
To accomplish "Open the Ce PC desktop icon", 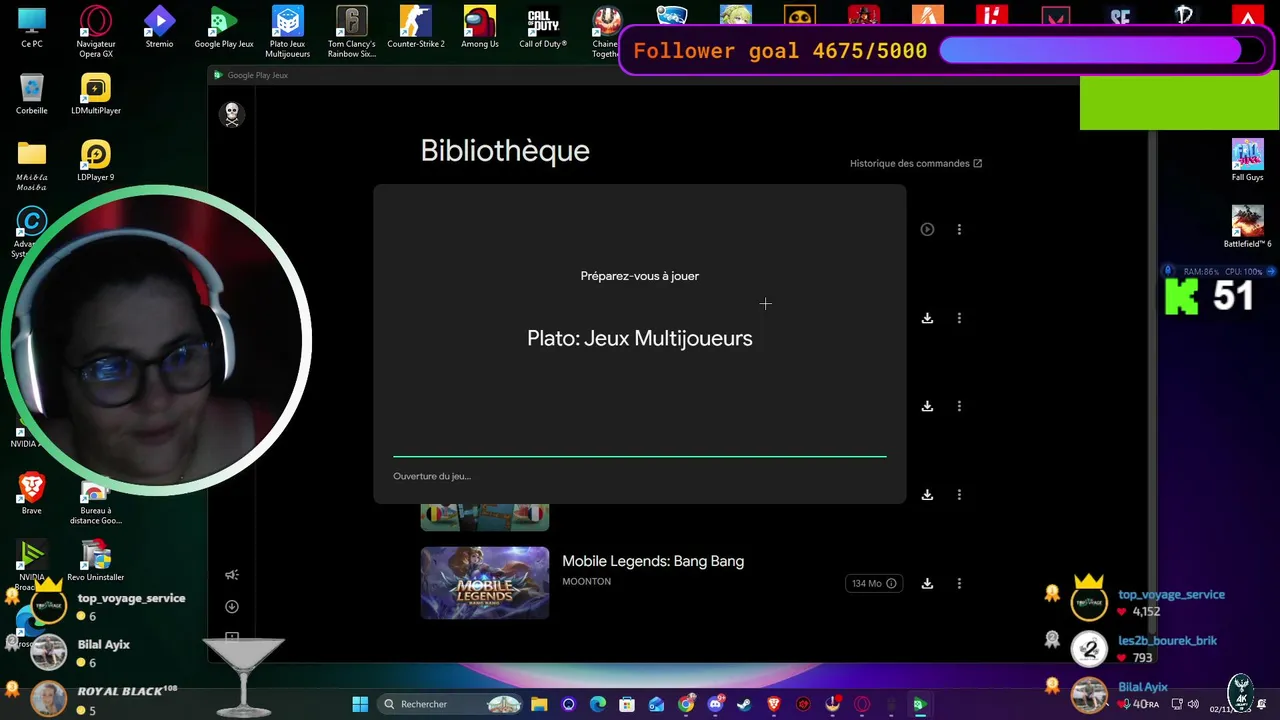I will (32, 28).
